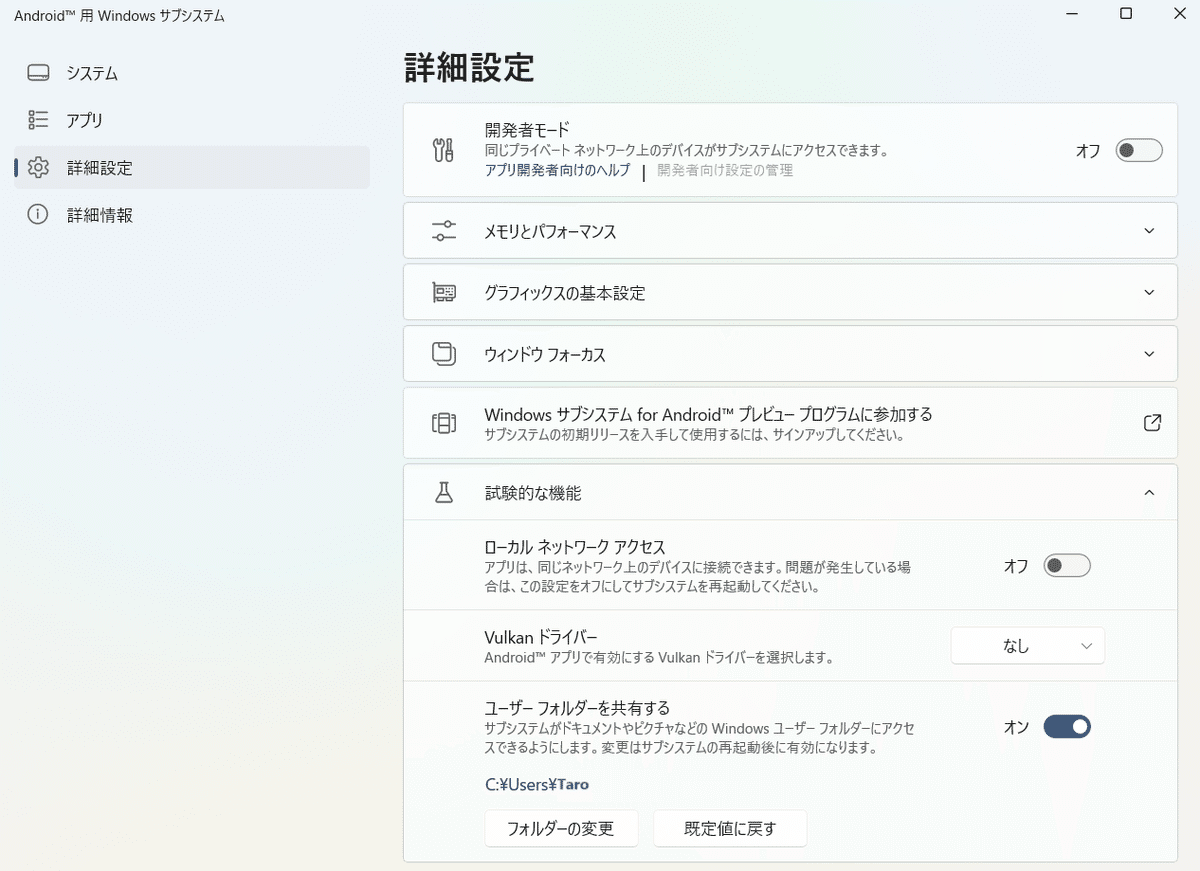Image resolution: width=1200 pixels, height=871 pixels.
Task: Expand メモリとパフォーマンス chevron
Action: pos(1149,231)
